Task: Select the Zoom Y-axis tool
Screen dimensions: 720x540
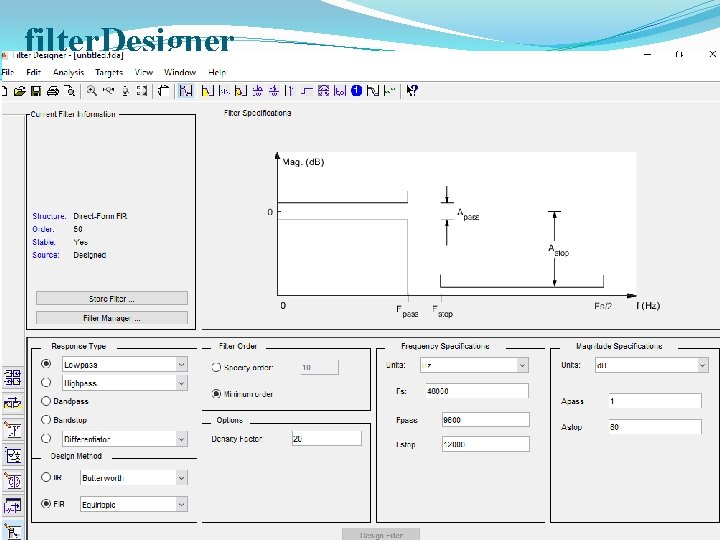Action: coord(125,91)
